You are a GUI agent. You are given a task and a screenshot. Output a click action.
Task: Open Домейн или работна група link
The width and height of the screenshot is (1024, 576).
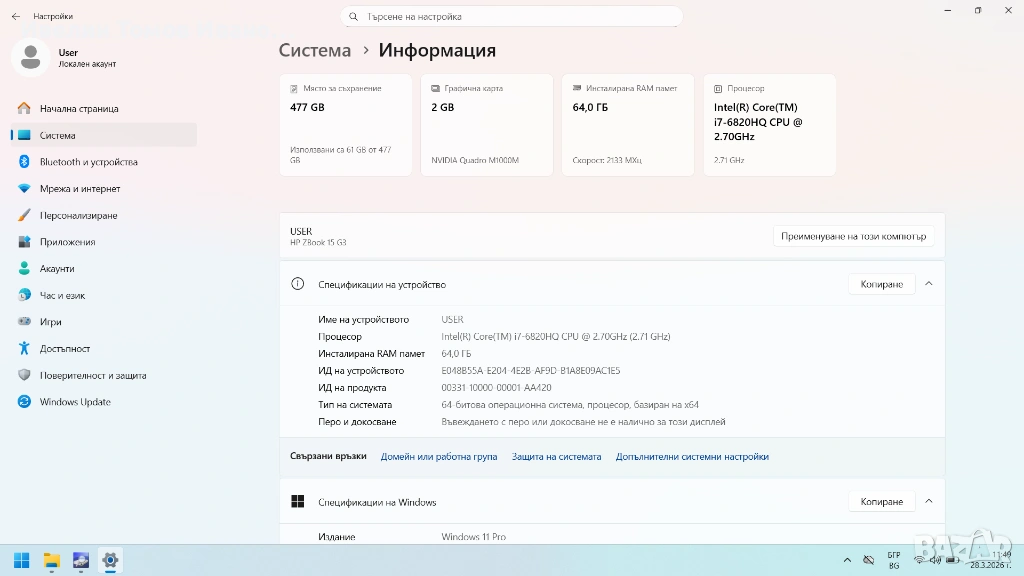tap(438, 456)
